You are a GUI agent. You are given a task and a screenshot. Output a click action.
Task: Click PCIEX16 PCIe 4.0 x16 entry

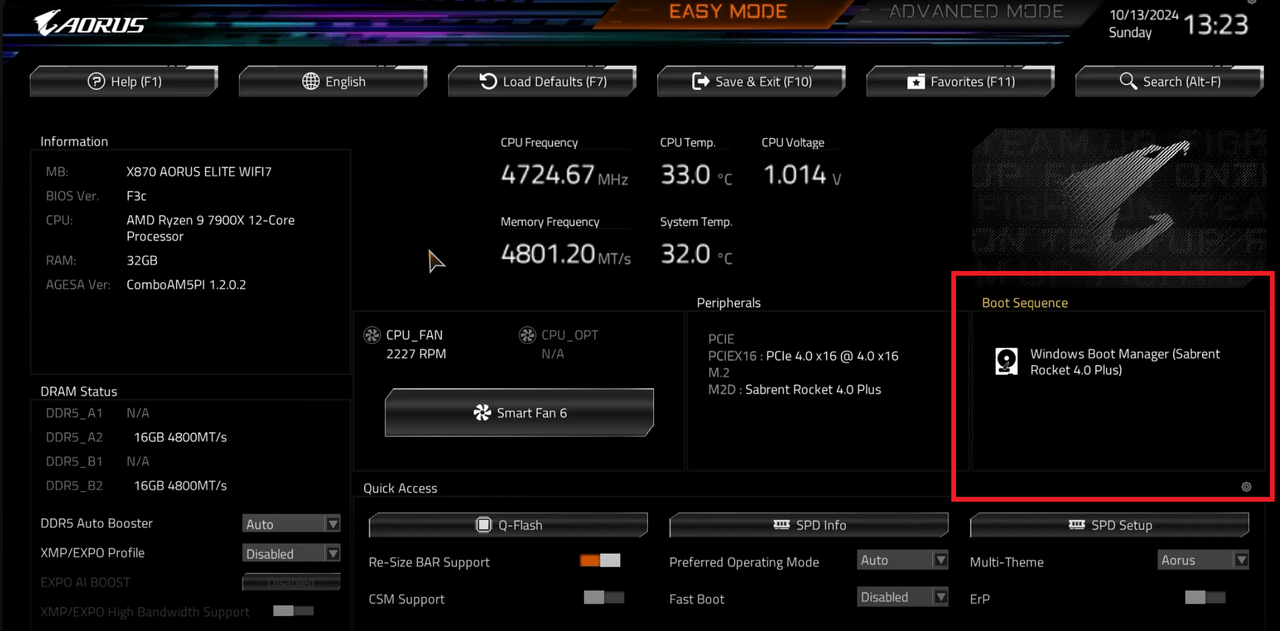click(803, 356)
